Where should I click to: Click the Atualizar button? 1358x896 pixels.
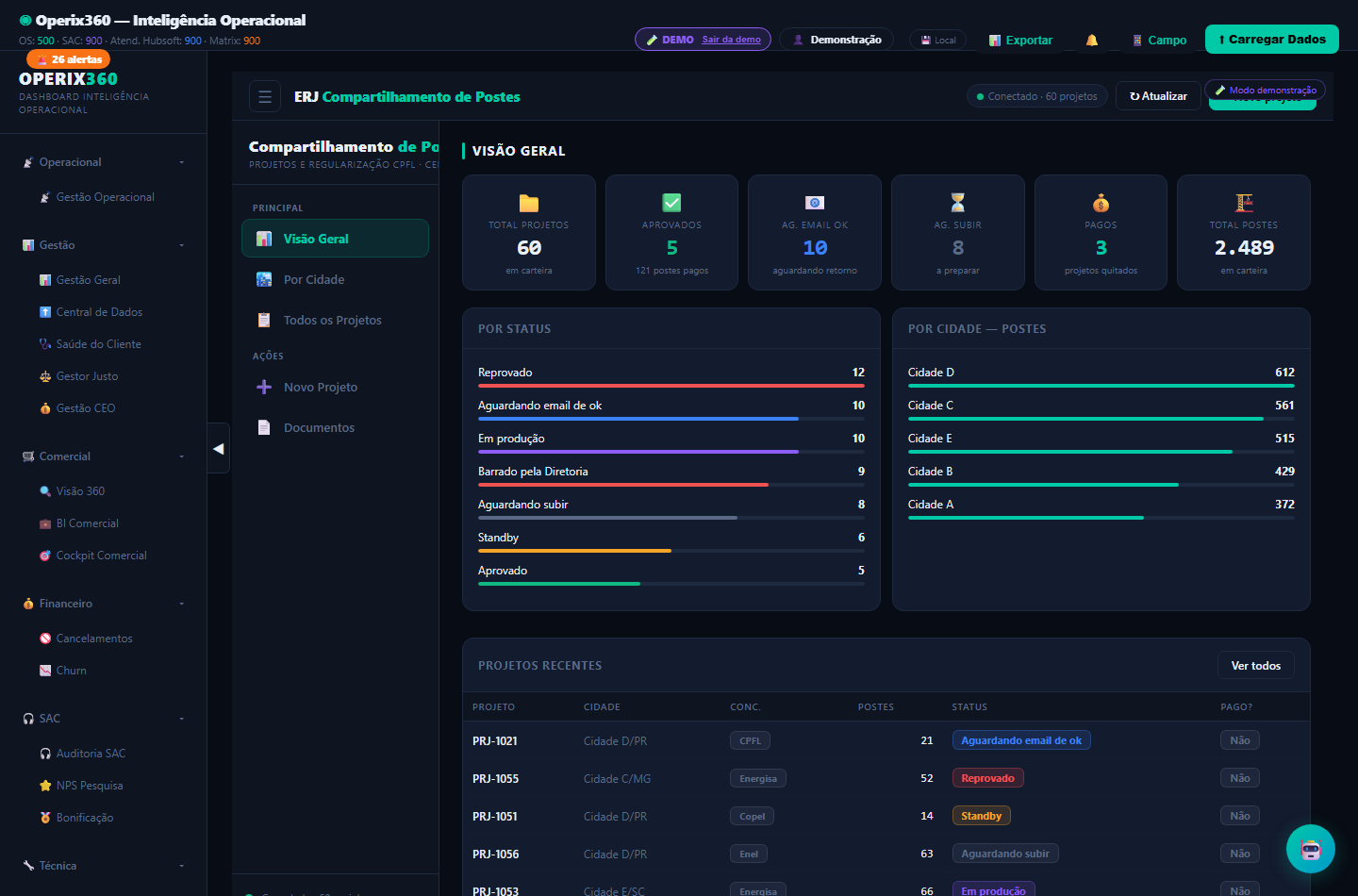[x=1159, y=96]
